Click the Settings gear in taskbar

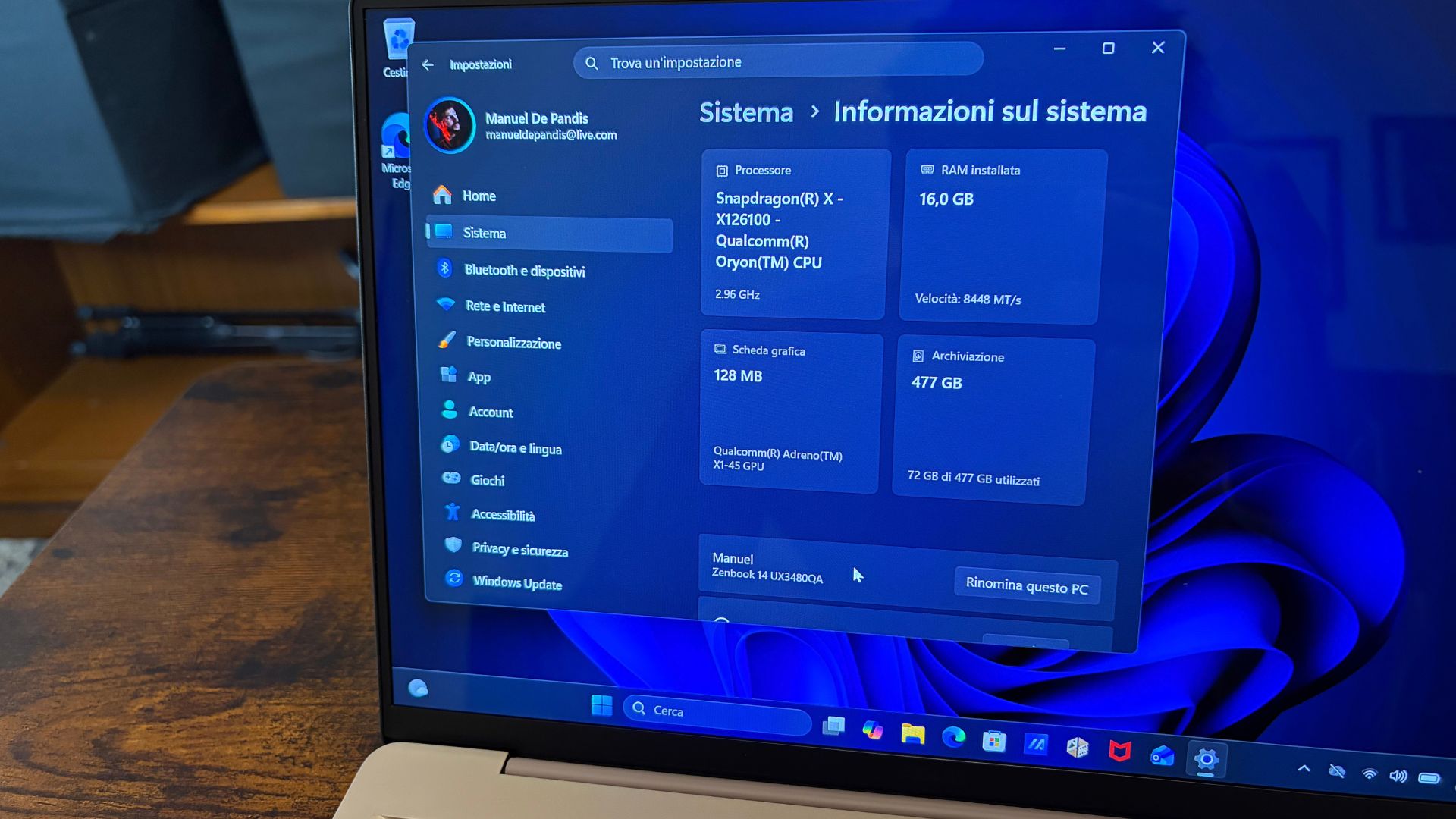(x=1206, y=759)
